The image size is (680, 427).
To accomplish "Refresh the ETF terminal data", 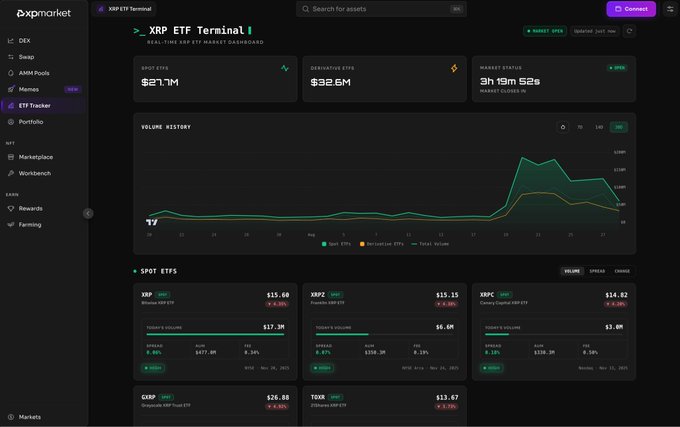I will tap(629, 31).
